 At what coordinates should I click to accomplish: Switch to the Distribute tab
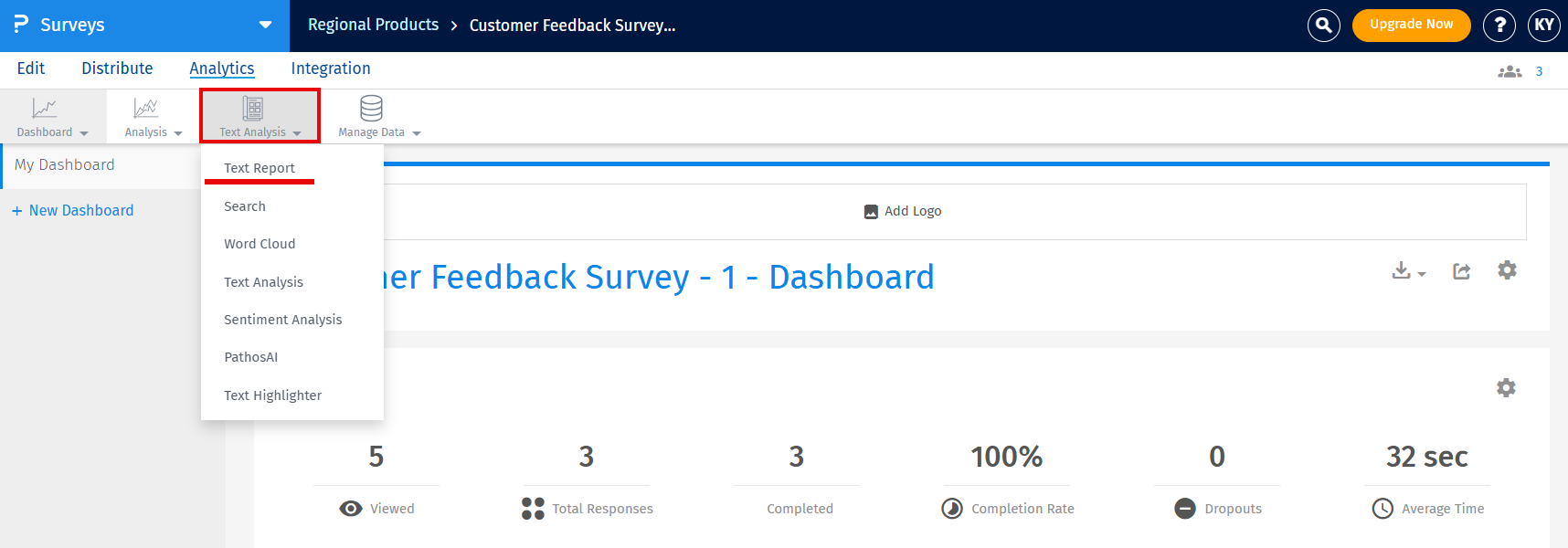click(117, 68)
